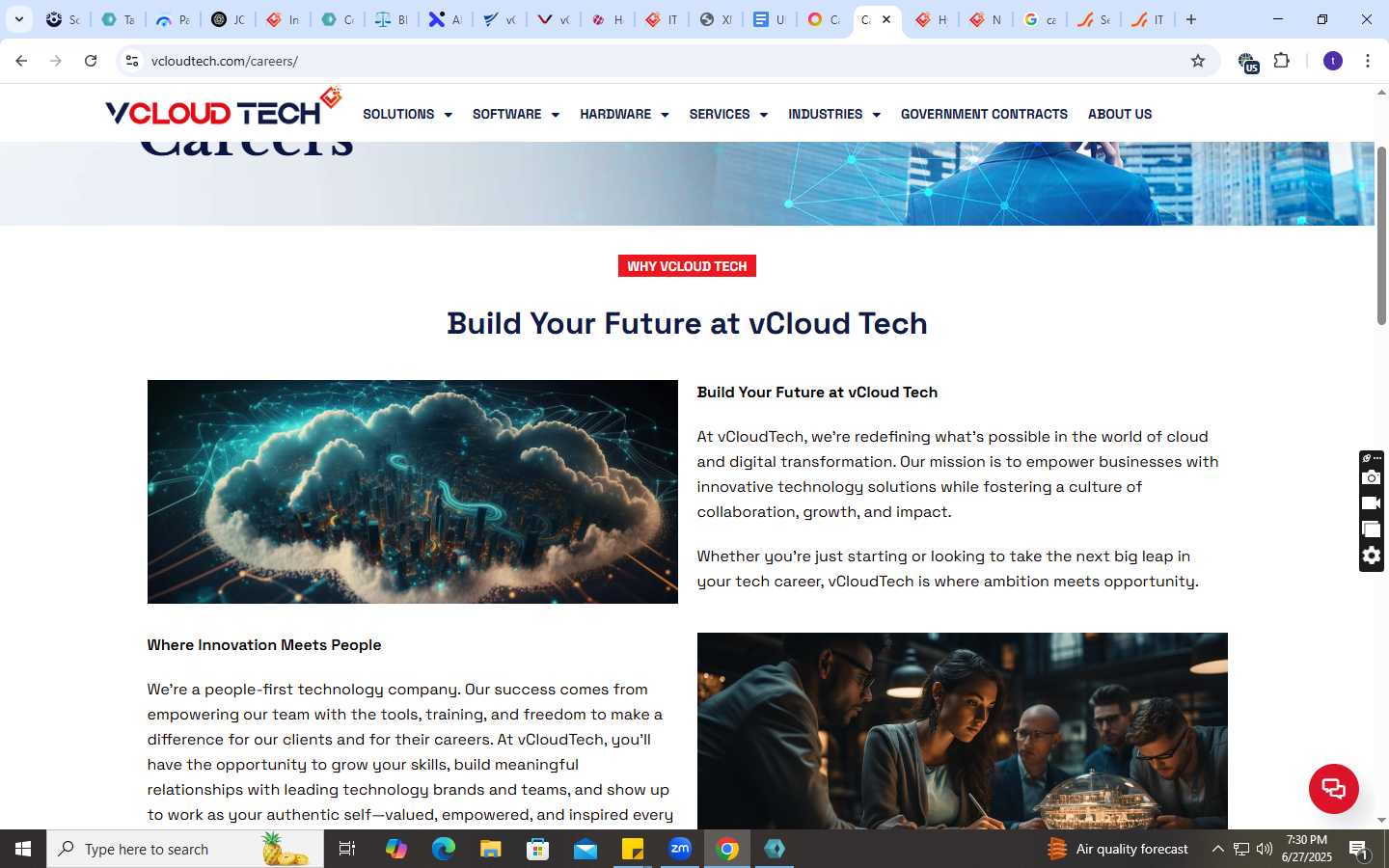Click the page's vertical scrollbar thumb
1389x868 pixels.
[x=1381, y=236]
